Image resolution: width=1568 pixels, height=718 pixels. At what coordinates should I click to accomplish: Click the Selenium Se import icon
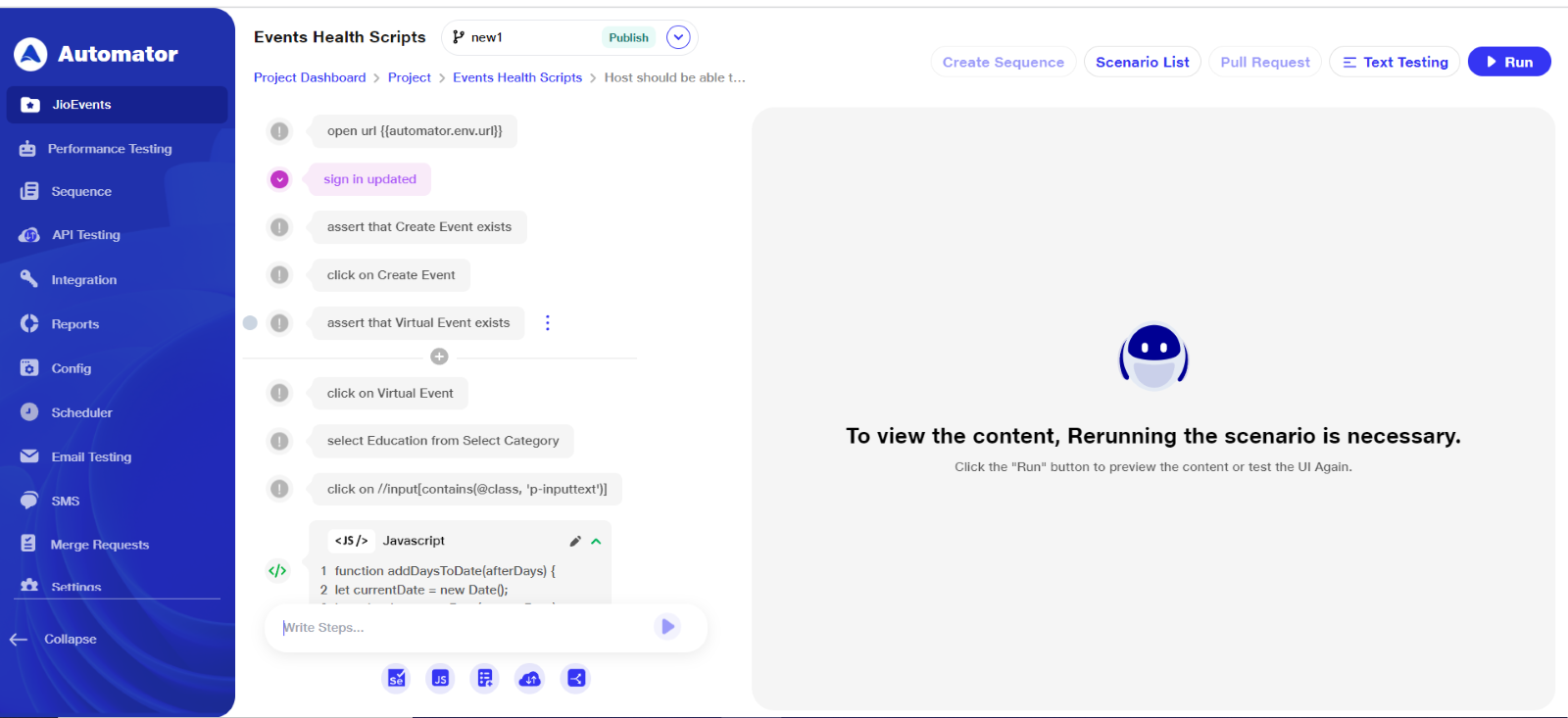[x=396, y=678]
